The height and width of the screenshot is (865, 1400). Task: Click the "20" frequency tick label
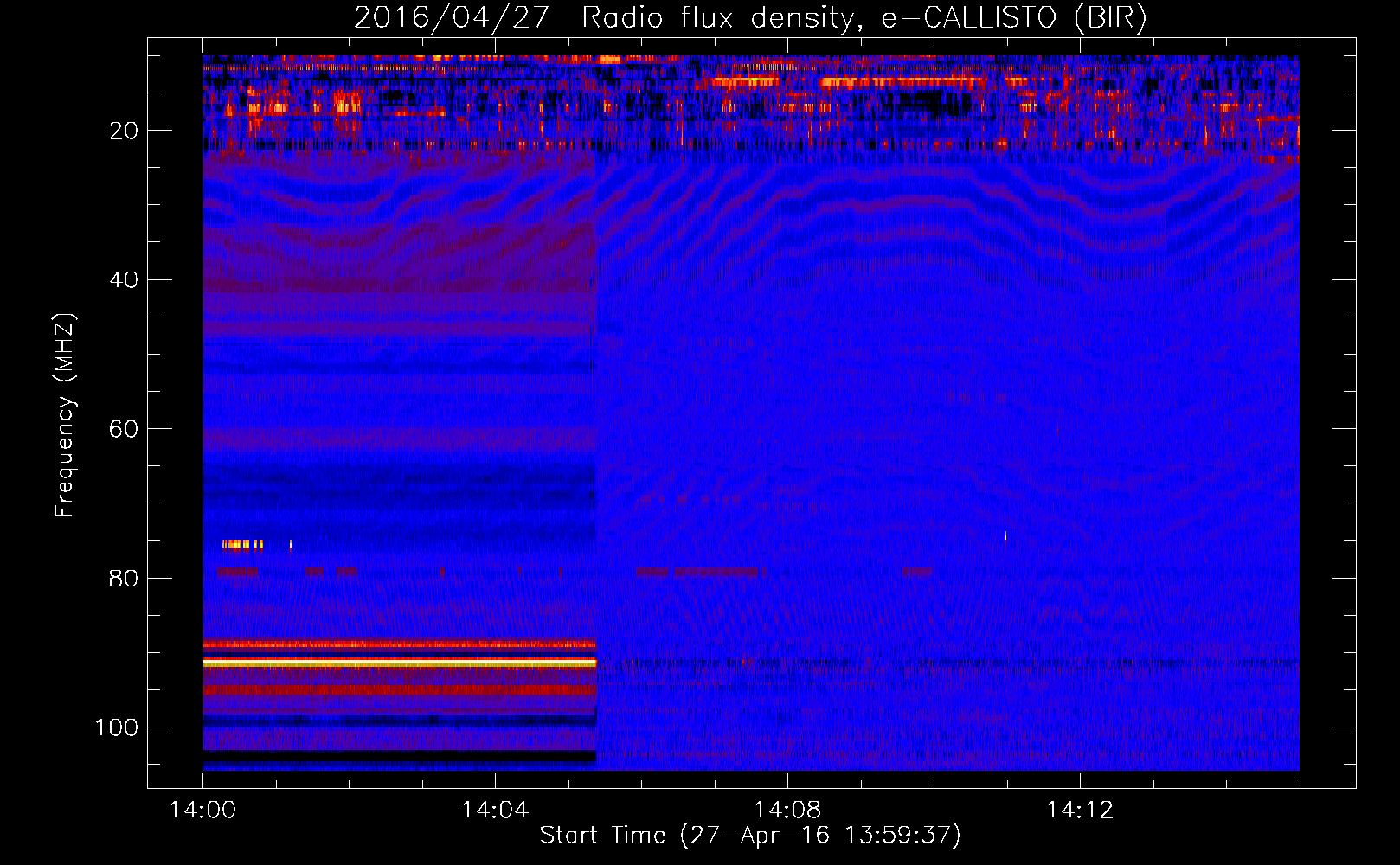124,131
